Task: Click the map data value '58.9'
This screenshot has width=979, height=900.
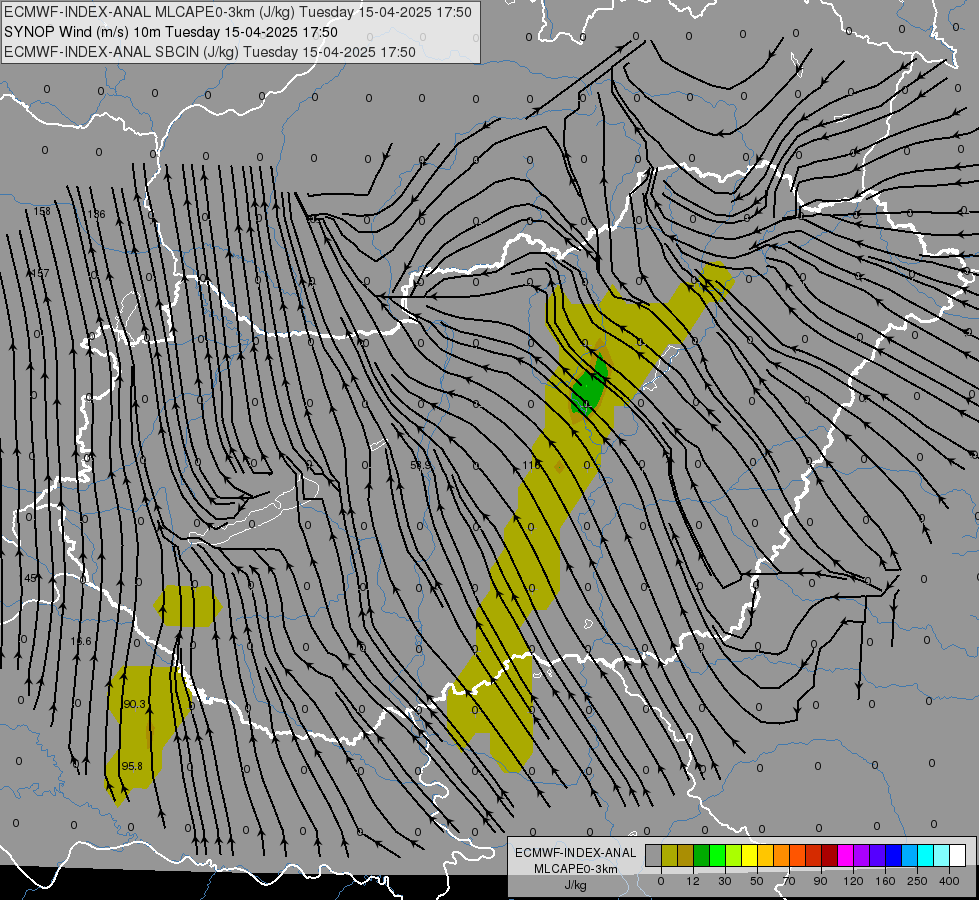Action: pyautogui.click(x=421, y=465)
